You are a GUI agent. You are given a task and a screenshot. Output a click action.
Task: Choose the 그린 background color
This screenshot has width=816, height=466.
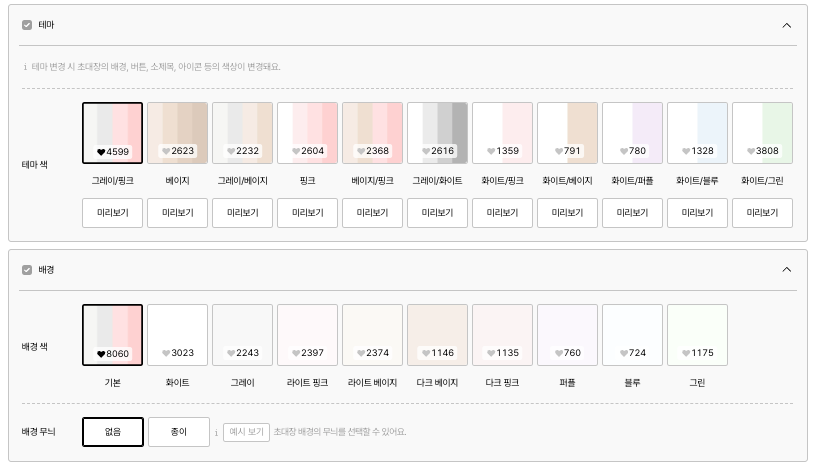tap(697, 335)
